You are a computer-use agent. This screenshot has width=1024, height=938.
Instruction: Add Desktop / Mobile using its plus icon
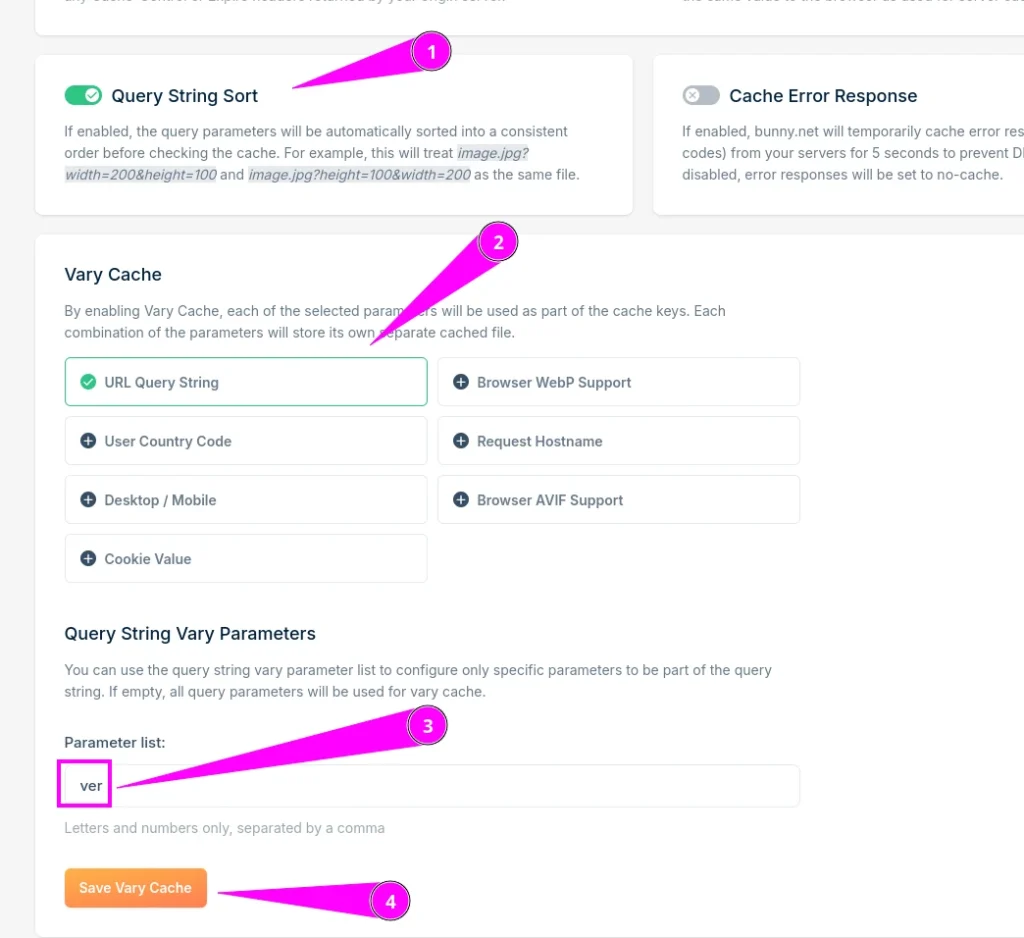point(89,499)
